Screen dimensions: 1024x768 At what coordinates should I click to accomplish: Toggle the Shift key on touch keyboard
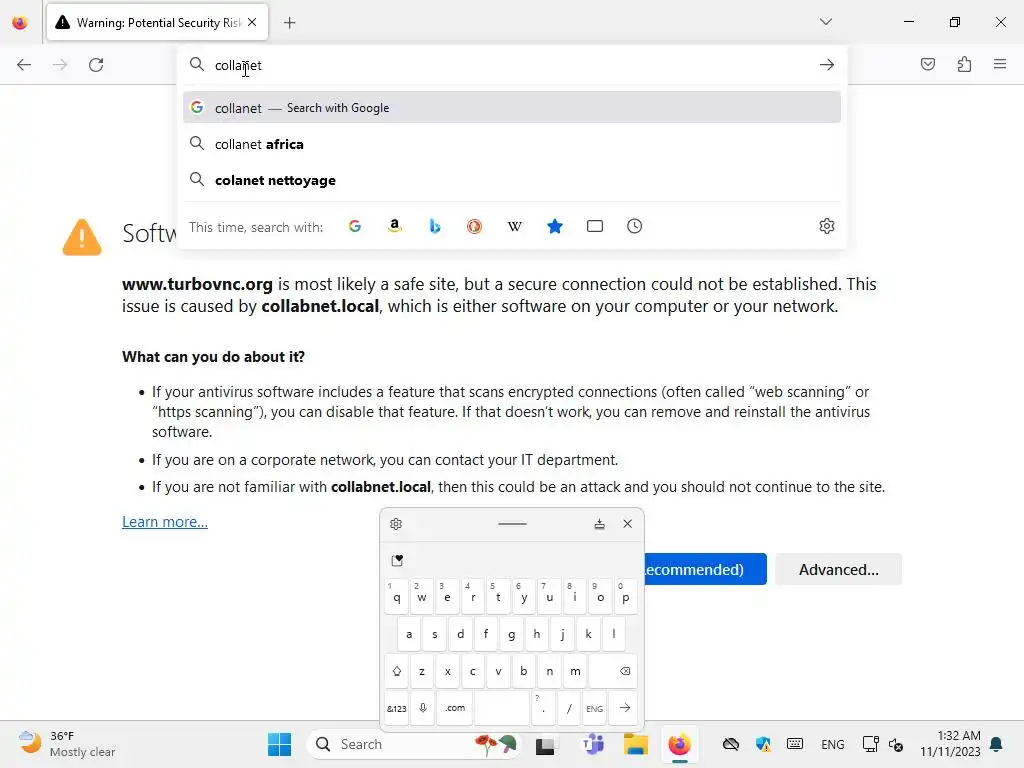[x=396, y=671]
